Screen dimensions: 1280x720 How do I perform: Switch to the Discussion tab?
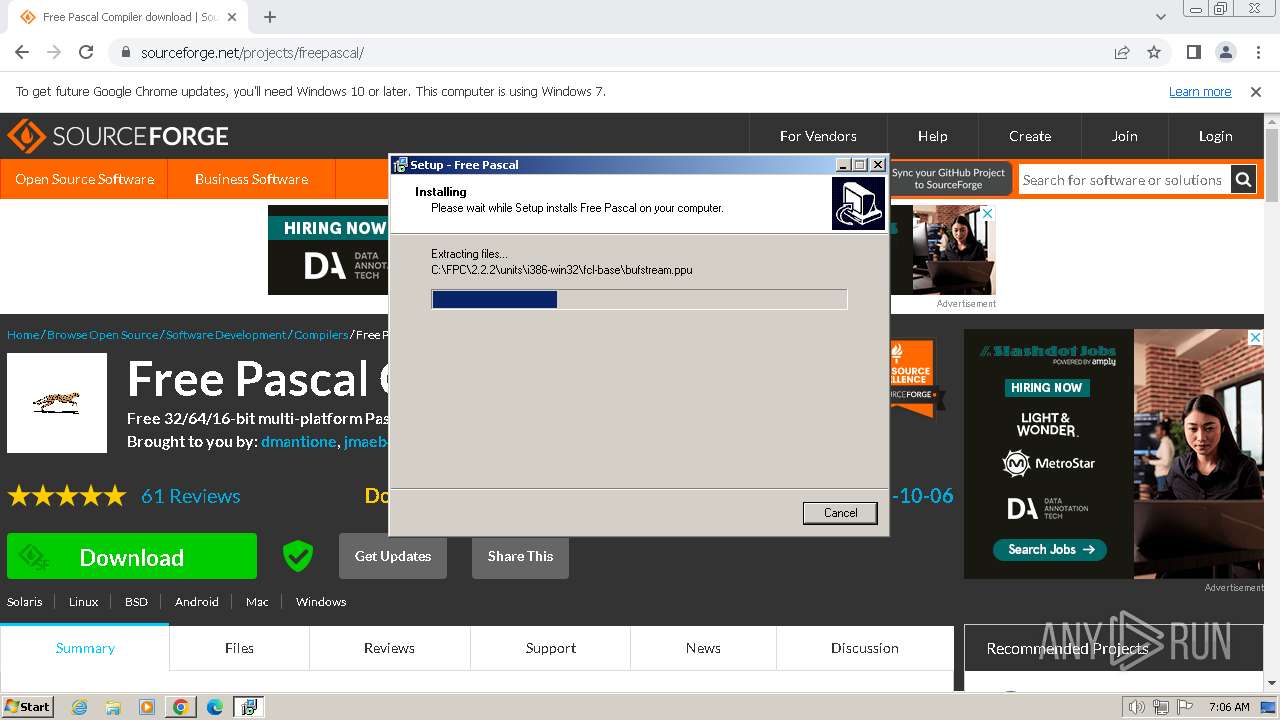pos(865,648)
